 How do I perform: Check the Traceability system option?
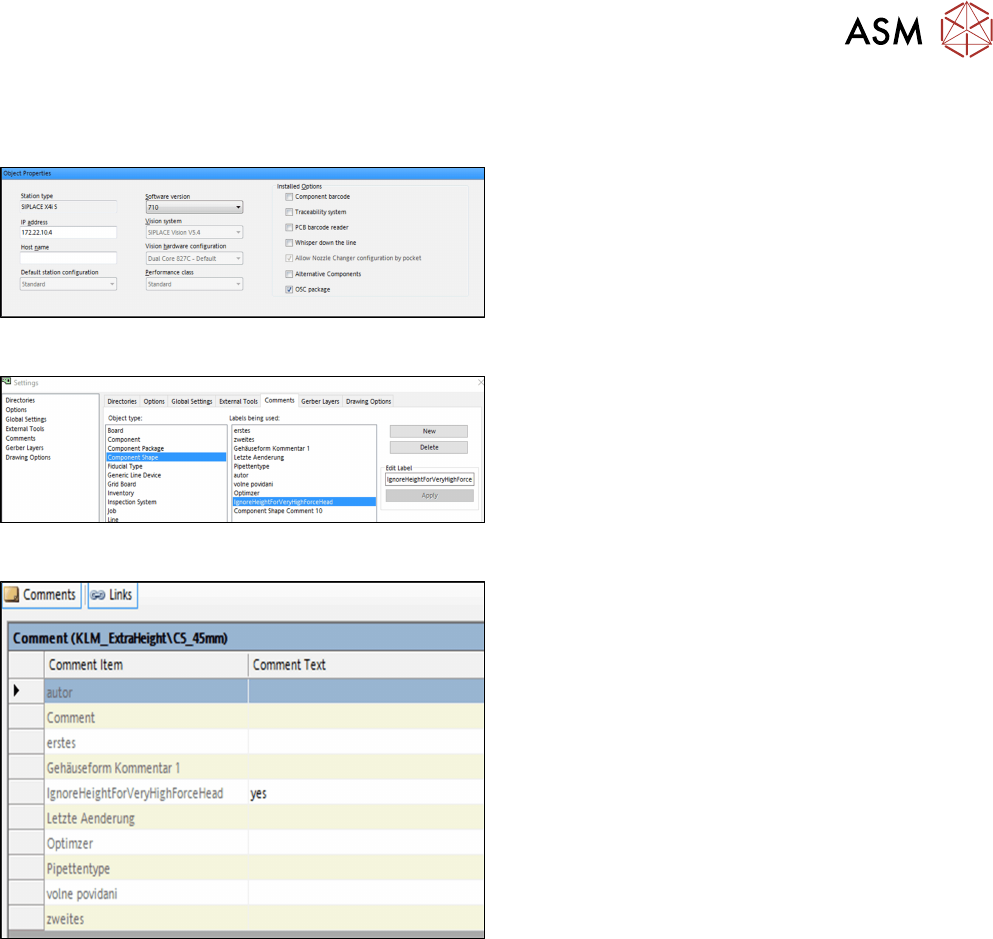pos(289,212)
